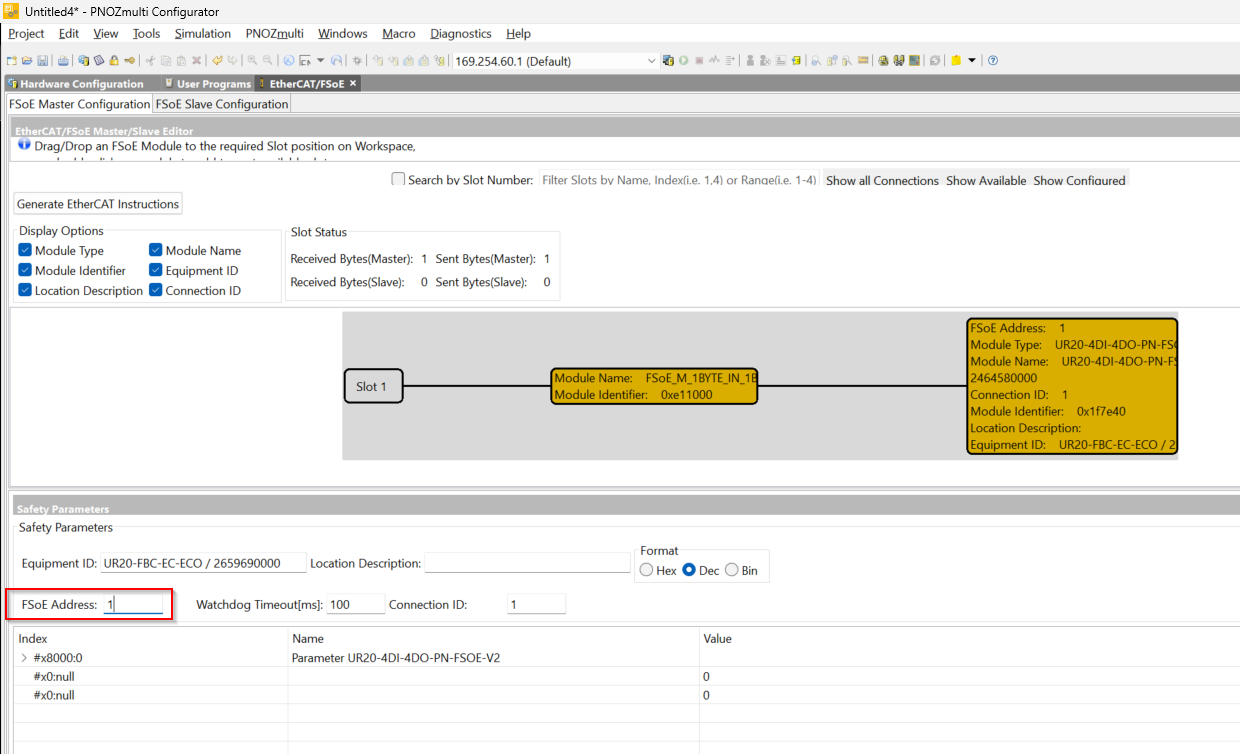Open the Project menu
Screen dimensions: 1240x754
coord(26,33)
